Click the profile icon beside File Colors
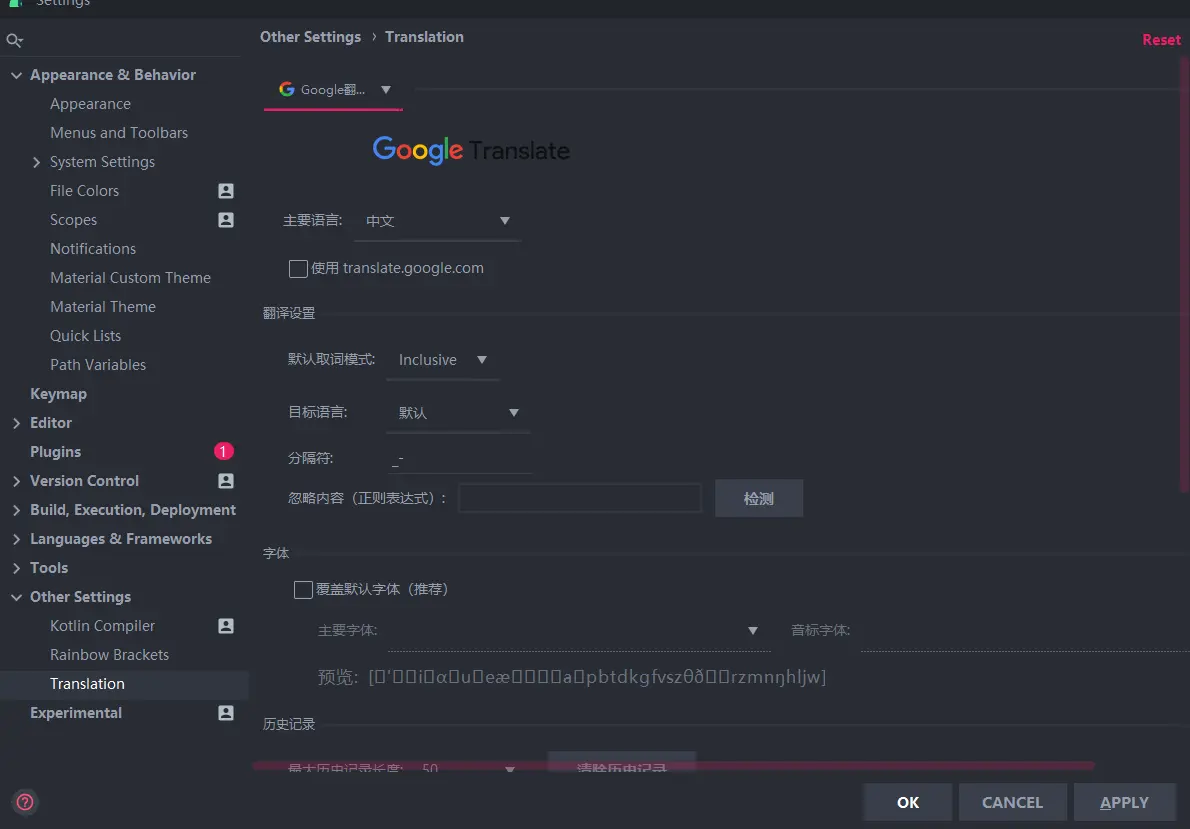 coord(226,191)
